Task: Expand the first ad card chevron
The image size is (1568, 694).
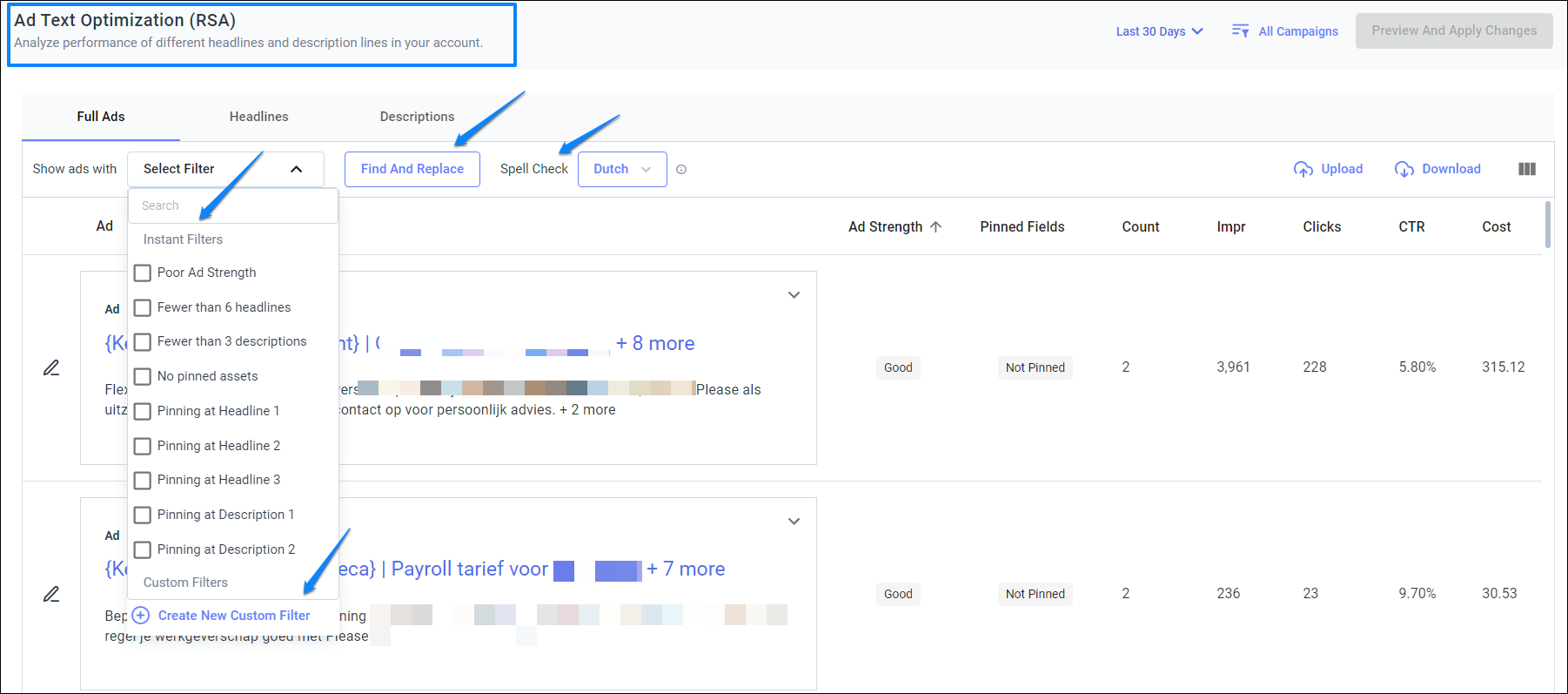Action: [794, 295]
